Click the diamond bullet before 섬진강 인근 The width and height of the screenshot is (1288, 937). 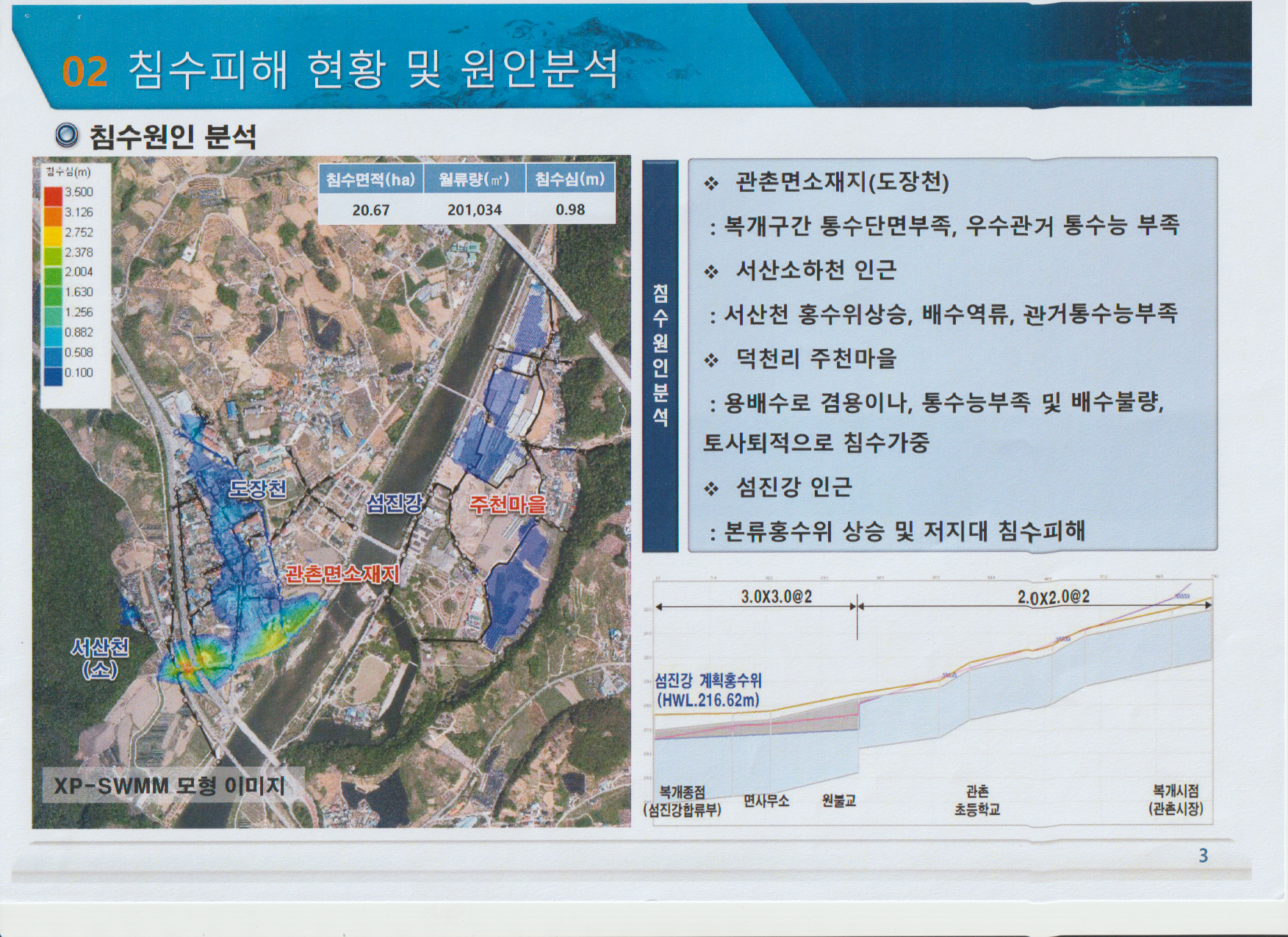point(711,488)
